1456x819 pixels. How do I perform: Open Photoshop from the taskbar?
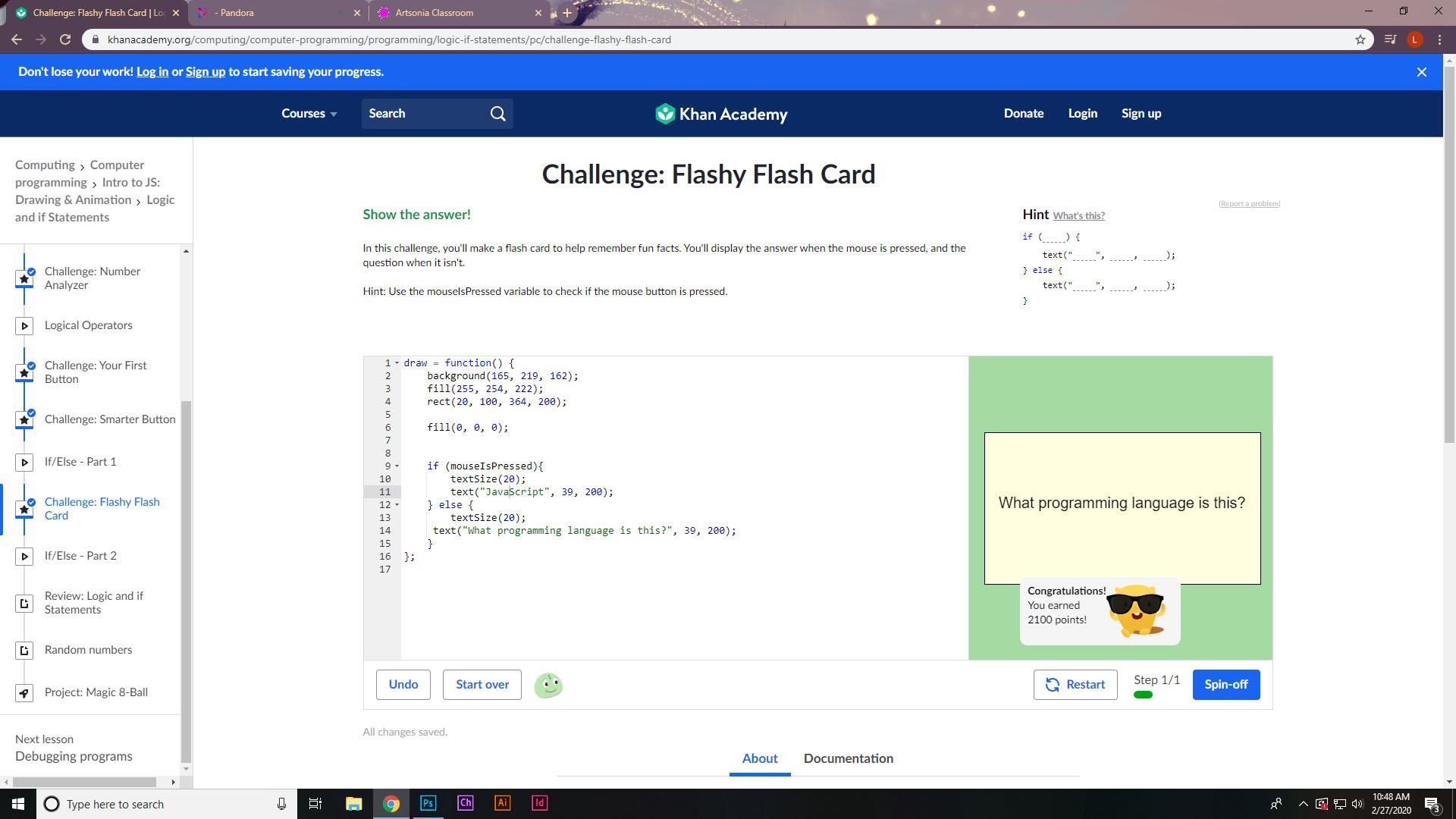pyautogui.click(x=428, y=803)
